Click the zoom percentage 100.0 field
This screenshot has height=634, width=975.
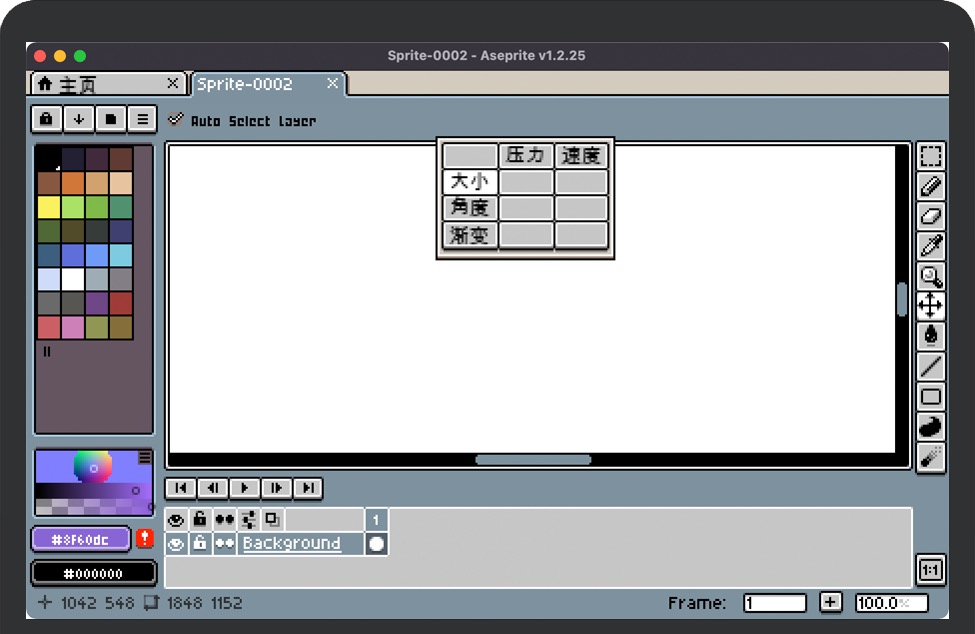coord(892,603)
